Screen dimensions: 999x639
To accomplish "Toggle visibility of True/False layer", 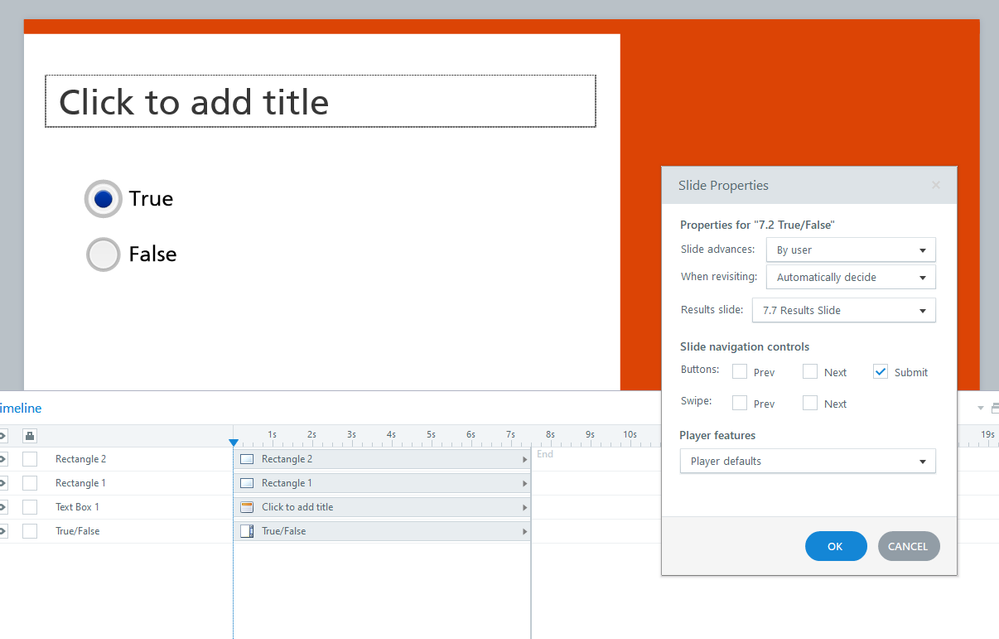I will pos(3,531).
